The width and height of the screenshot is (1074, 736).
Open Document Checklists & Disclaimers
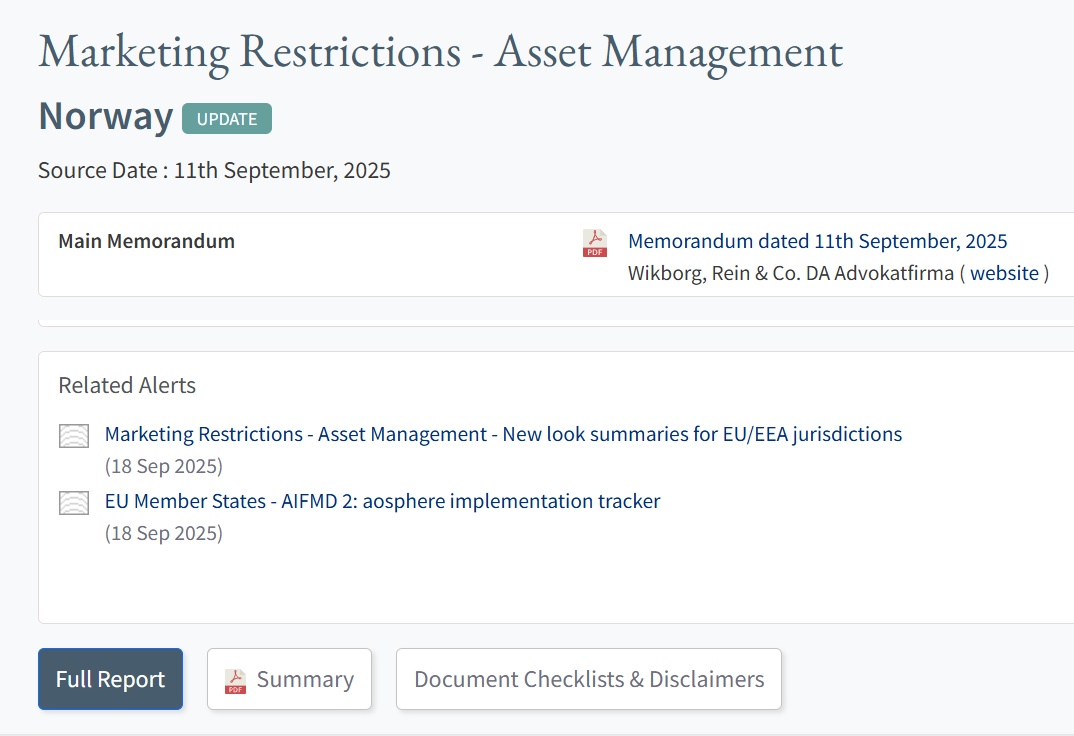(x=588, y=679)
